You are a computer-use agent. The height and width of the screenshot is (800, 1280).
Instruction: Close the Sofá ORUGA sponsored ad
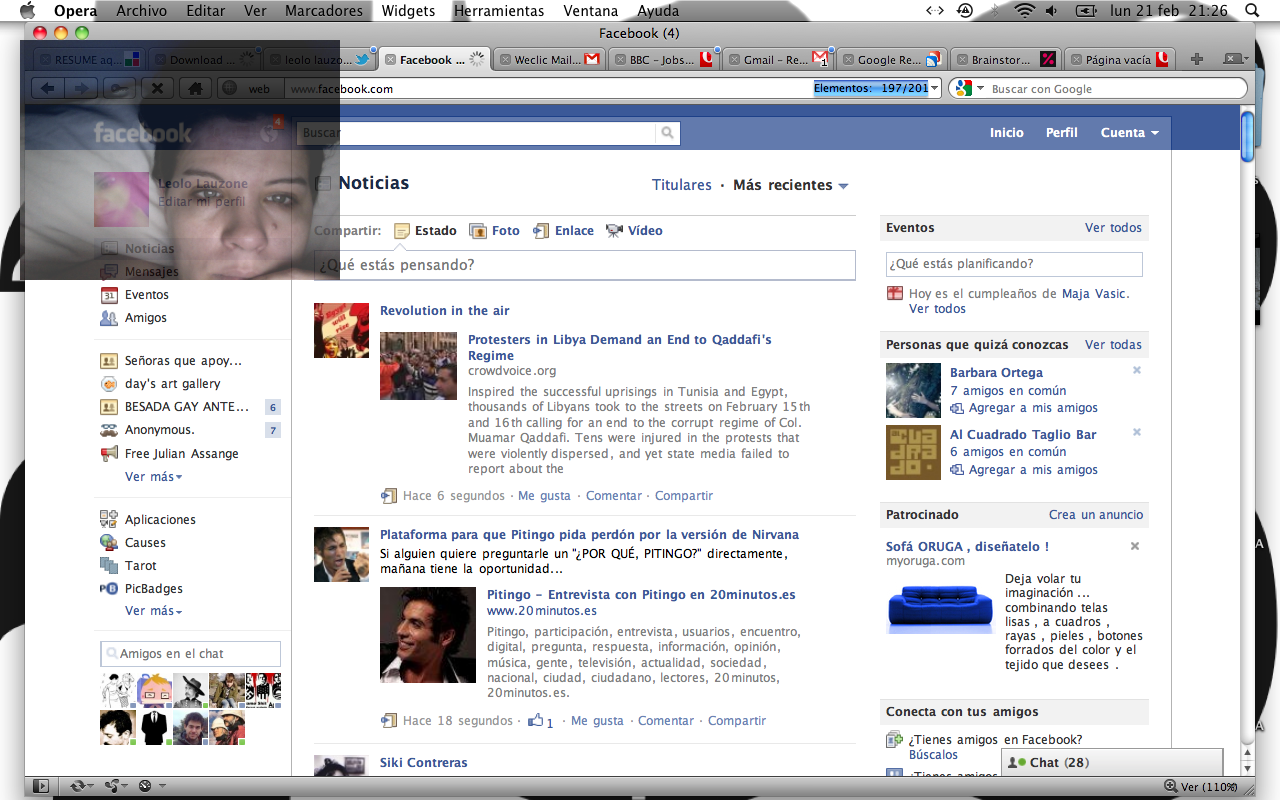tap(1135, 547)
